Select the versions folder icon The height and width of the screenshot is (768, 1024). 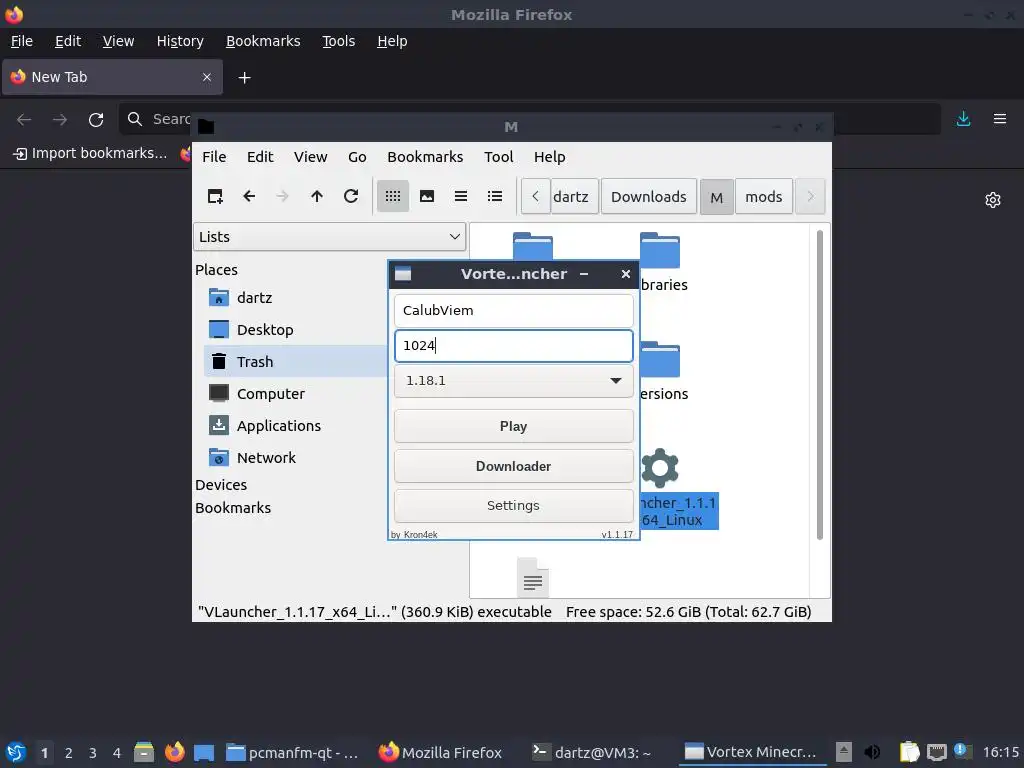[x=660, y=360]
